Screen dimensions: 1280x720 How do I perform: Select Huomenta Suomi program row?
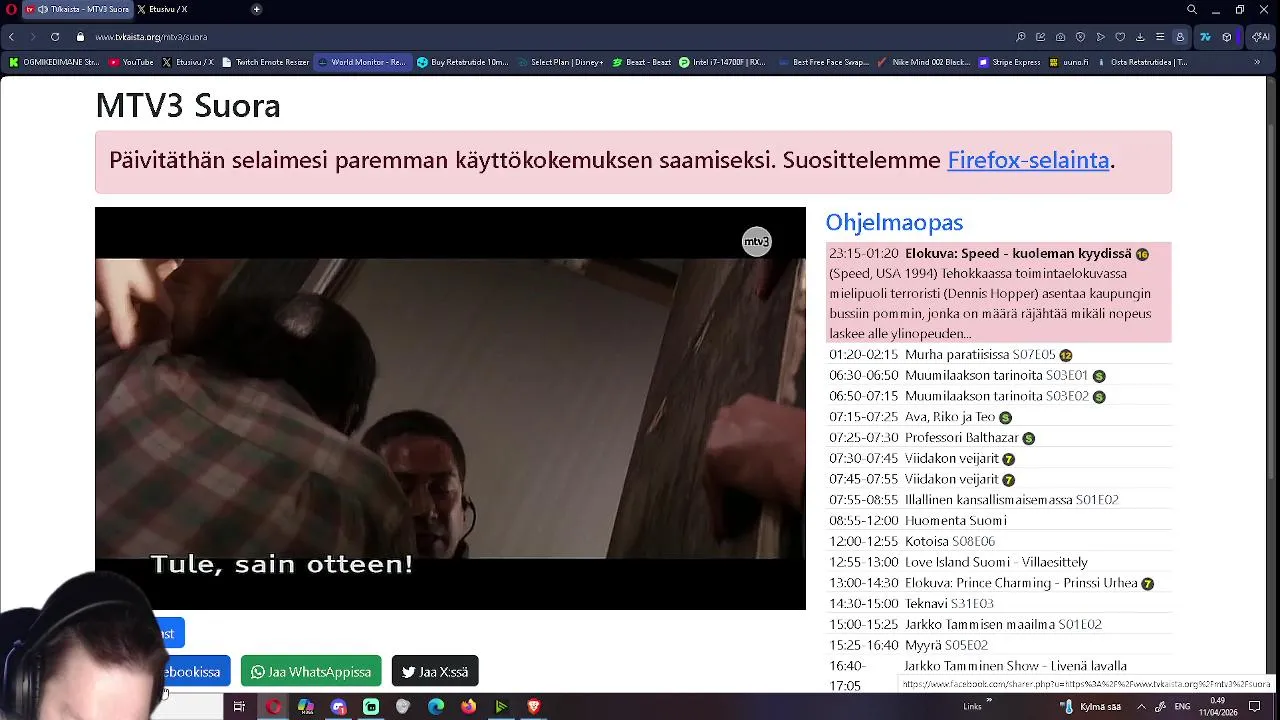click(x=998, y=520)
